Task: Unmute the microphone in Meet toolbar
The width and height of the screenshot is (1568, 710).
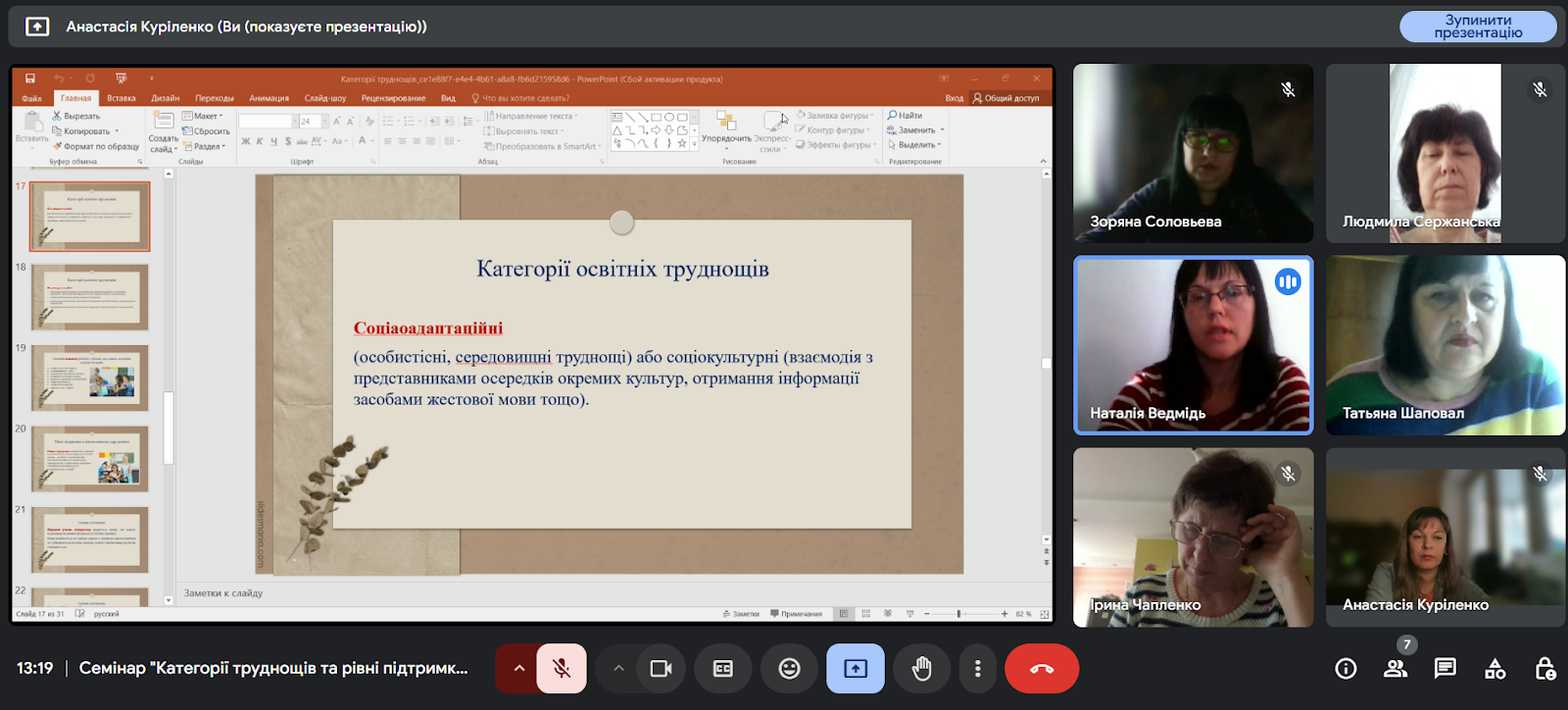Action: click(x=562, y=669)
